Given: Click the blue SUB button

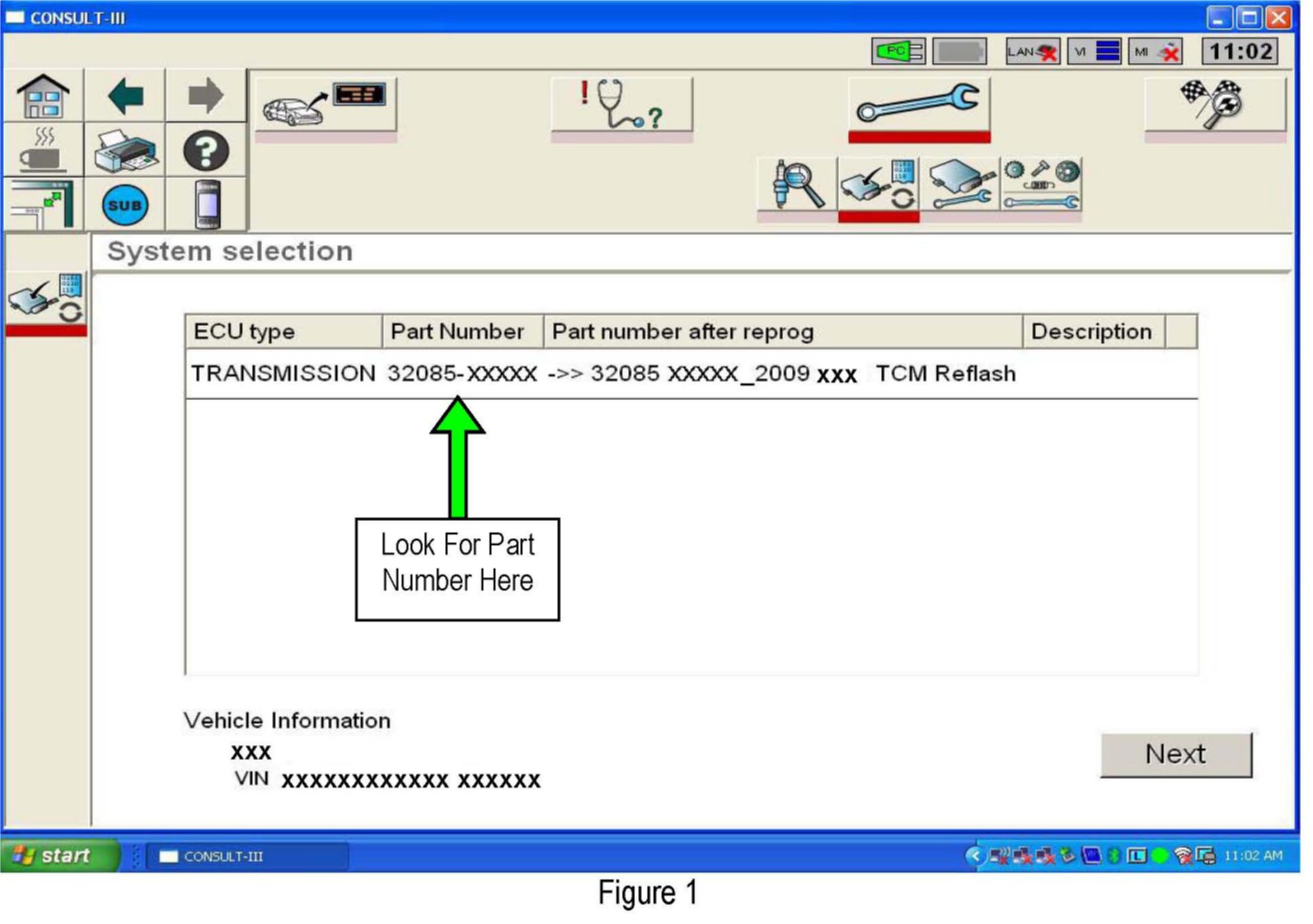Looking at the screenshot, I should point(125,205).
